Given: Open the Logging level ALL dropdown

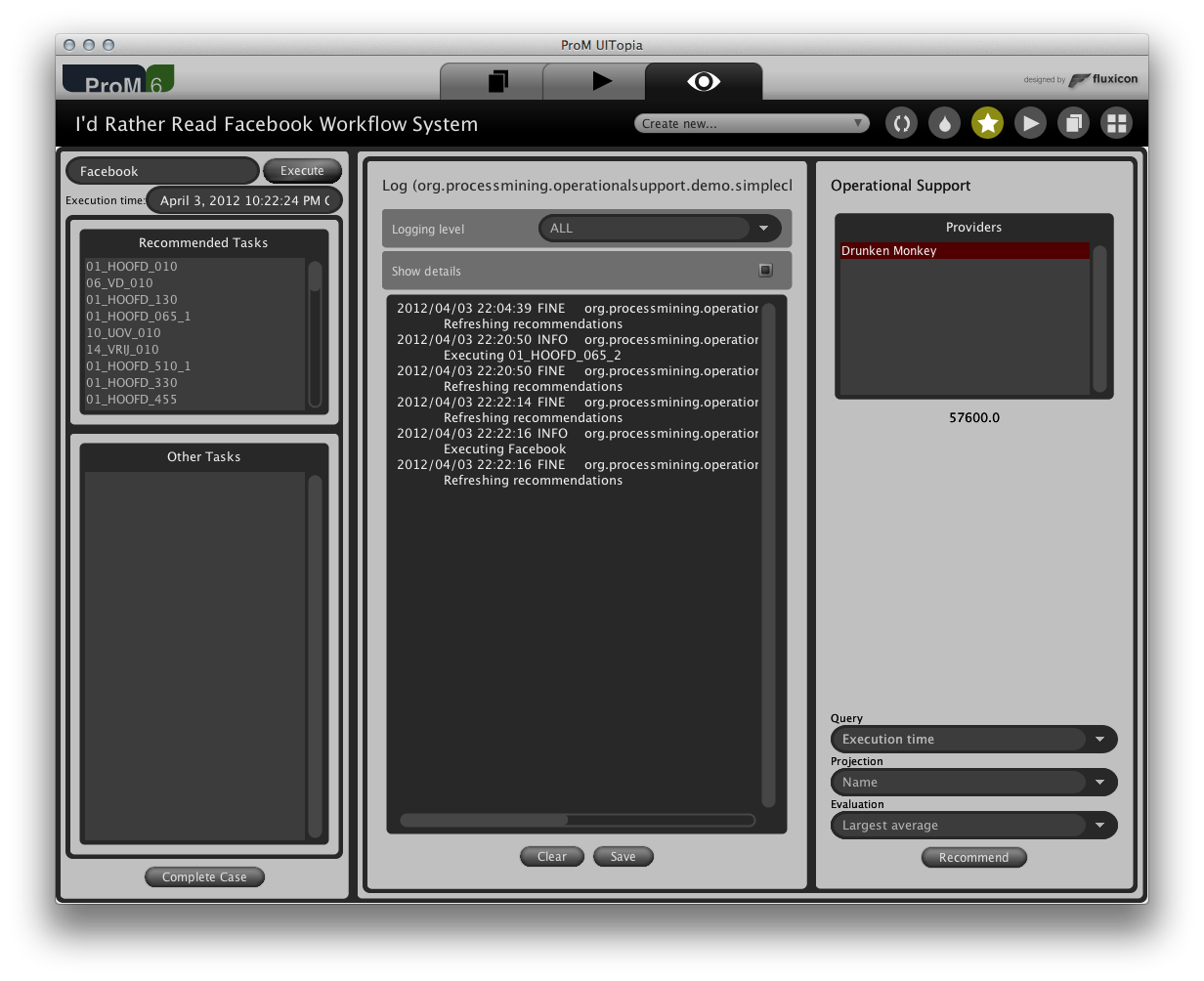Looking at the screenshot, I should click(660, 229).
